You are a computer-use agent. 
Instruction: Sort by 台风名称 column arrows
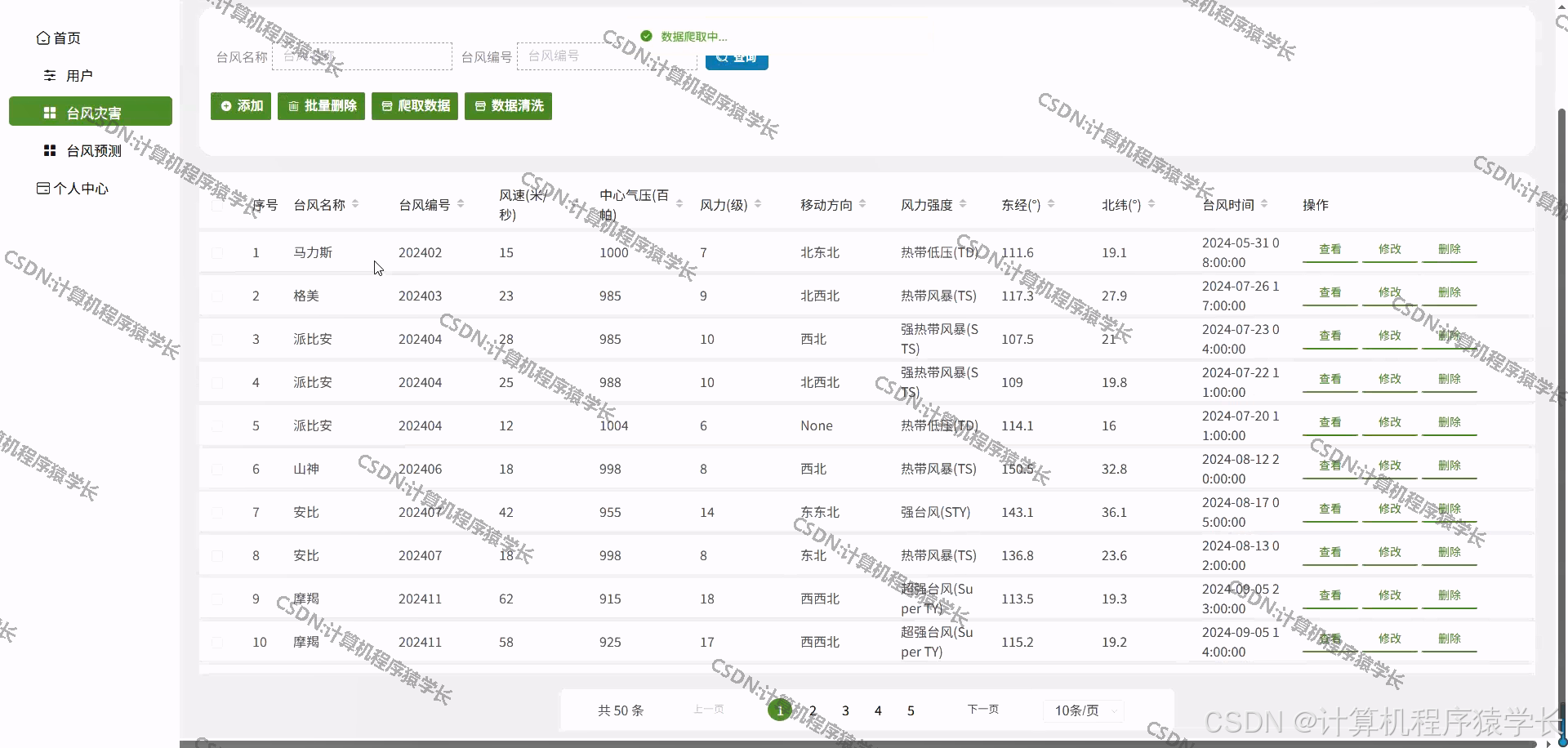[x=355, y=204]
